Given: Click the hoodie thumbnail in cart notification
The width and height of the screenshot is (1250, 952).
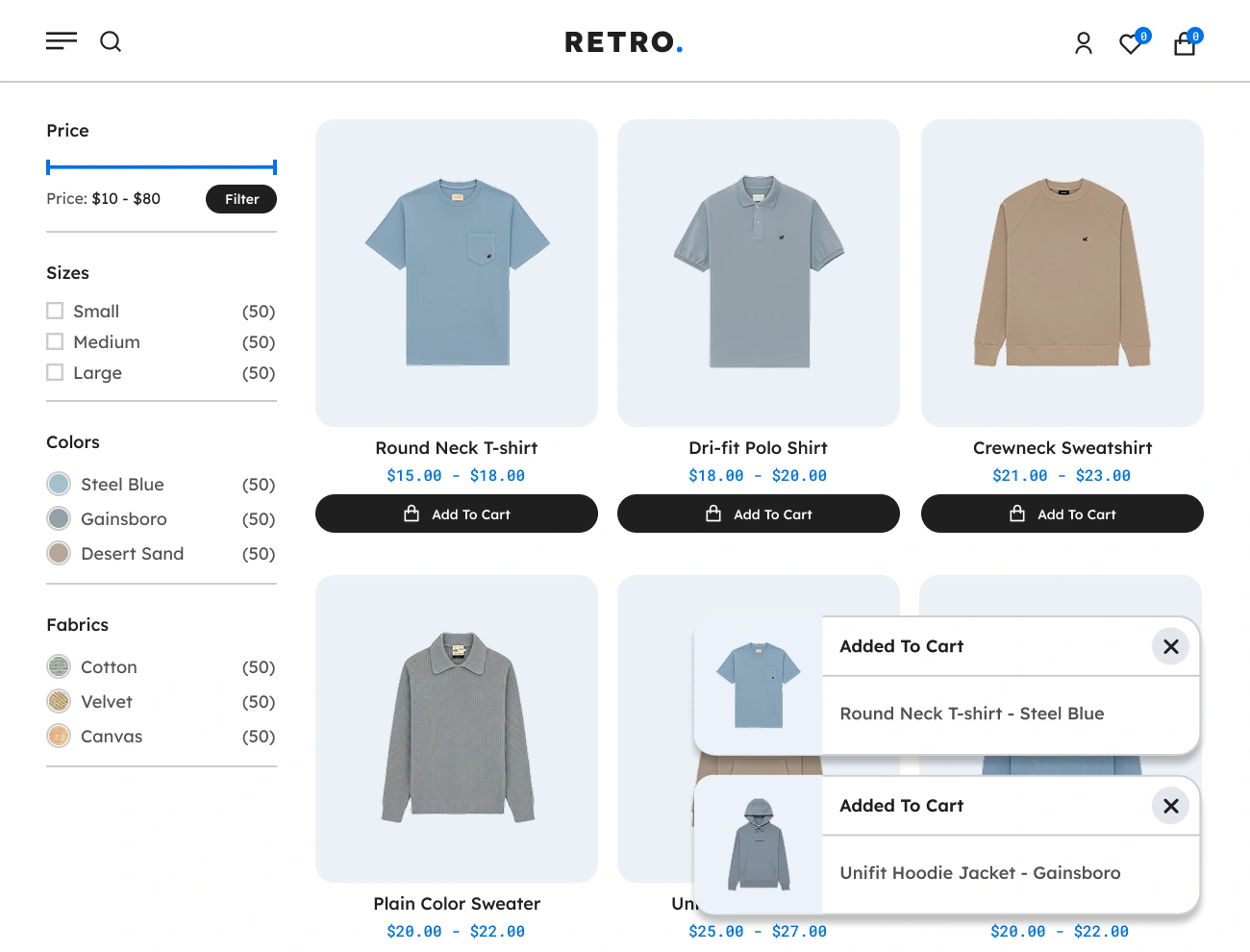Looking at the screenshot, I should click(759, 845).
